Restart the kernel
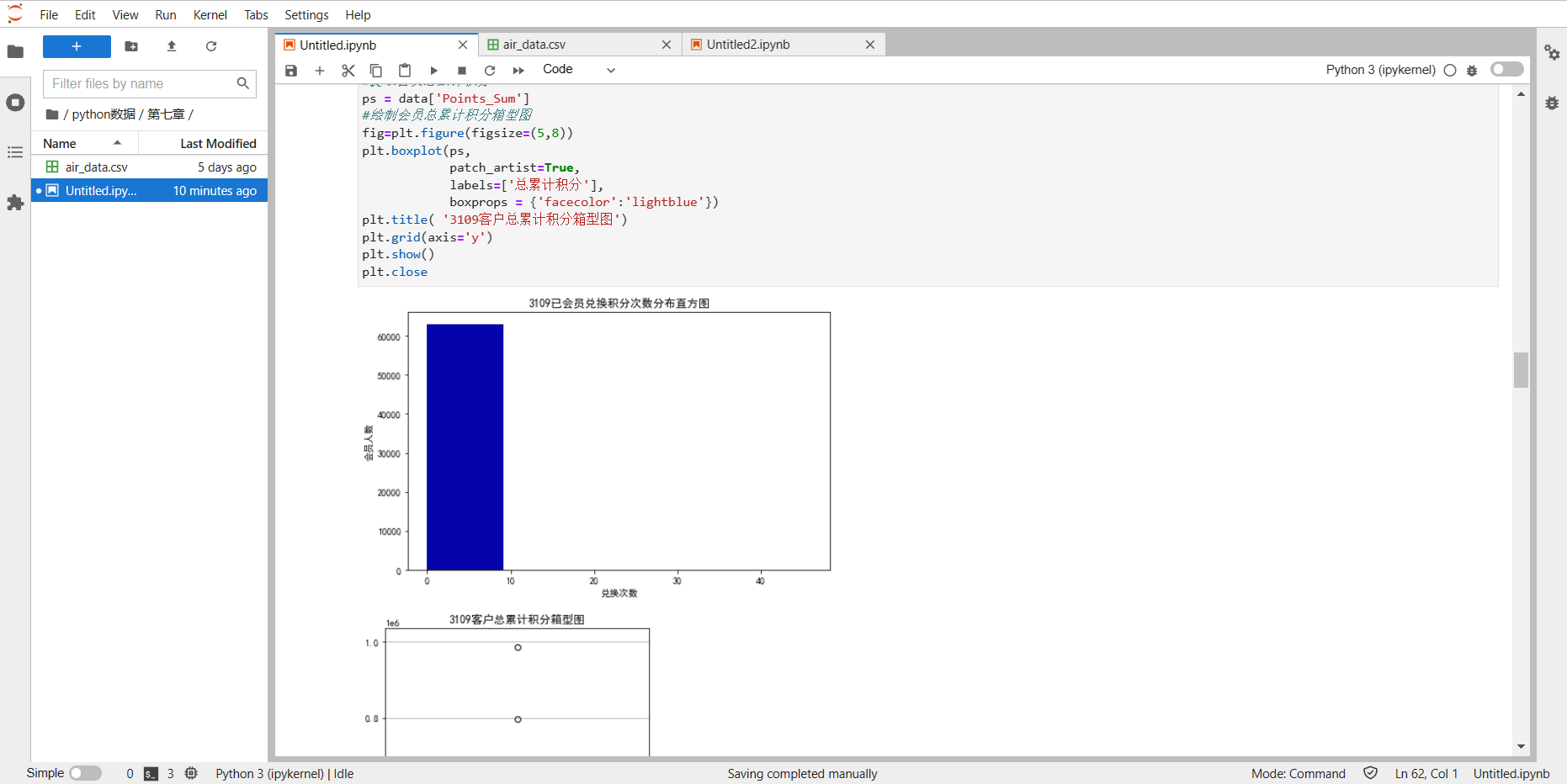Viewport: 1567px width, 784px height. pos(490,71)
